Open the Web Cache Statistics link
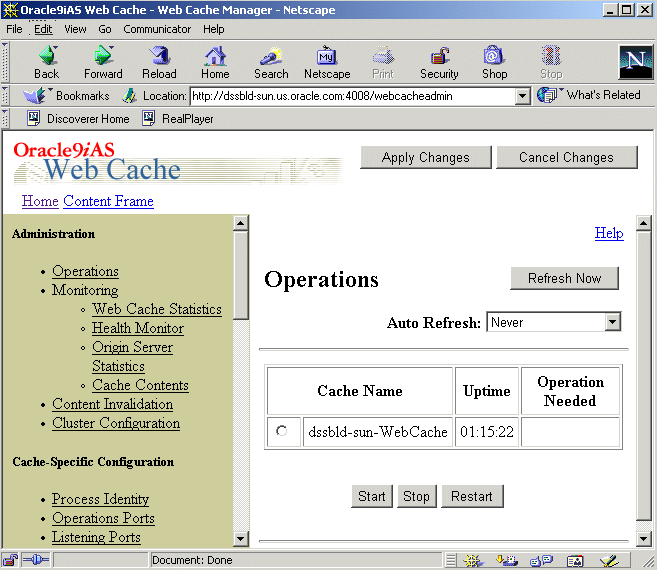Screen dimensions: 657x570 point(157,309)
